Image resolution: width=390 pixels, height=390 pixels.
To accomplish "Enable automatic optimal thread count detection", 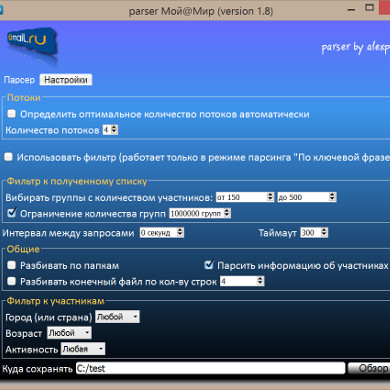I will pos(12,114).
